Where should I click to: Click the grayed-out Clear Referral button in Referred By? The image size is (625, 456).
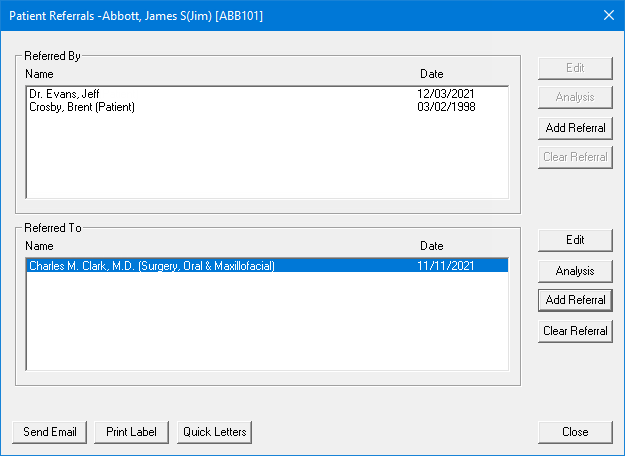pos(574,157)
